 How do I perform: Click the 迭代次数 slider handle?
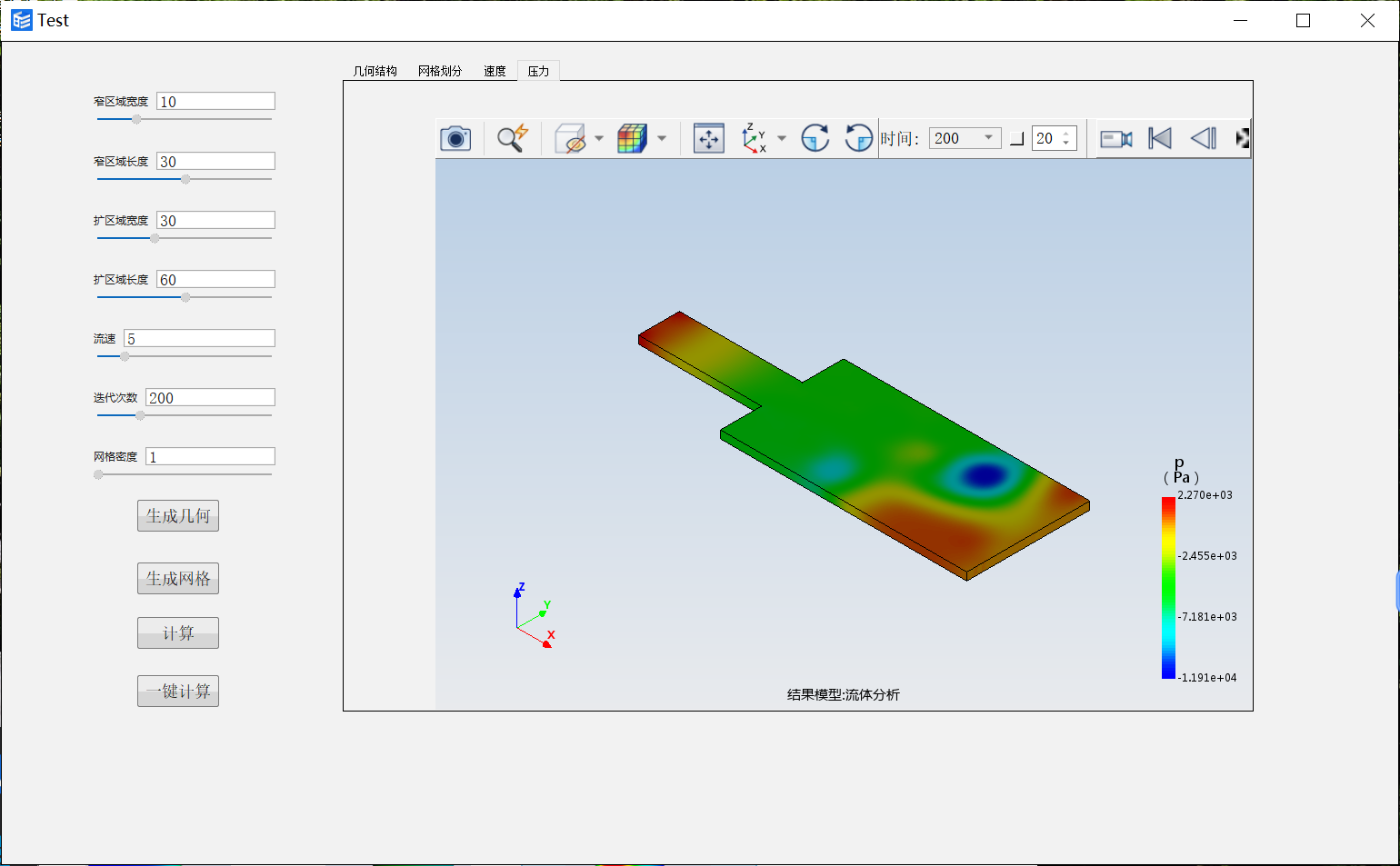140,415
